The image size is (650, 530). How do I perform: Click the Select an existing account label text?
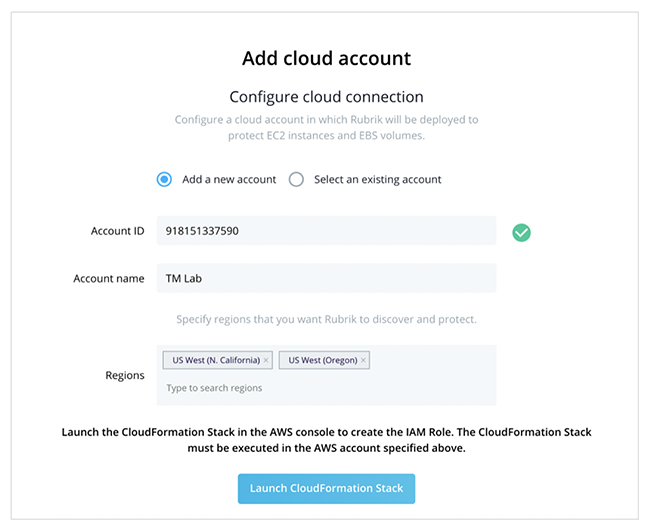pyautogui.click(x=378, y=179)
